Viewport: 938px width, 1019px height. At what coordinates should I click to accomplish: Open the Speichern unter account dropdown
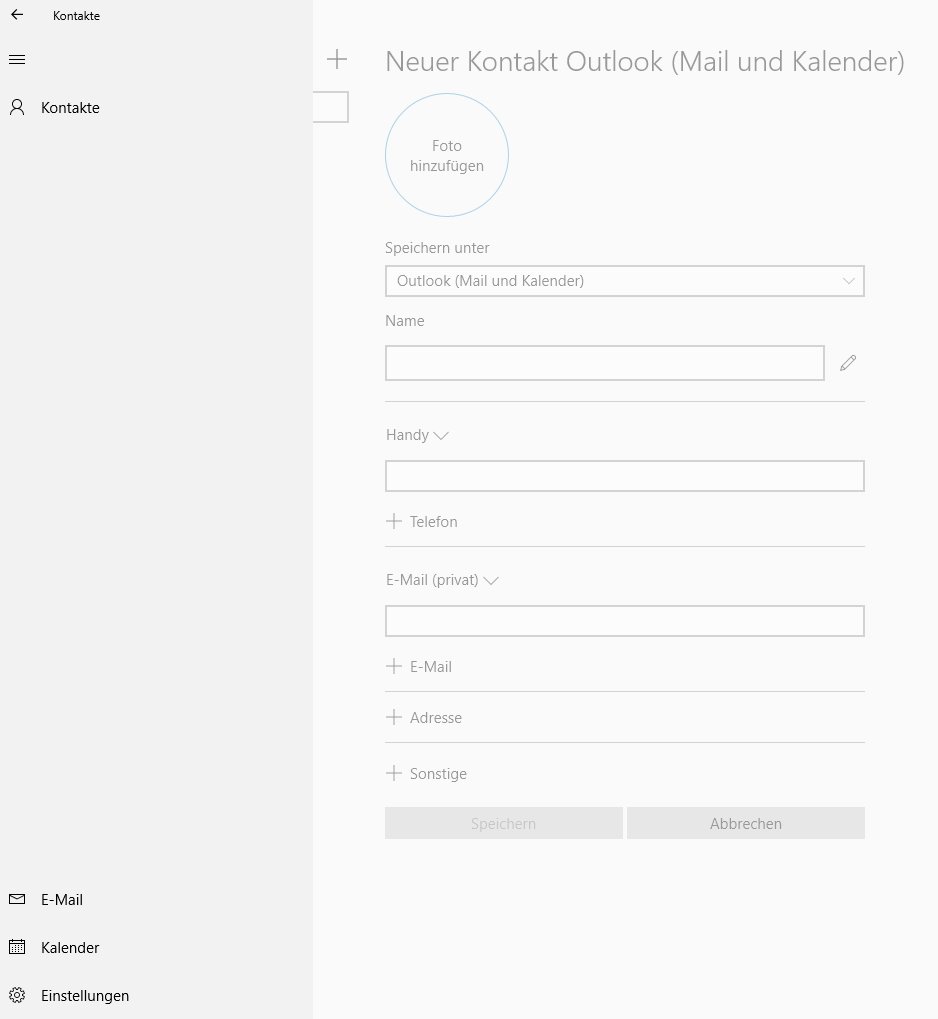(625, 281)
